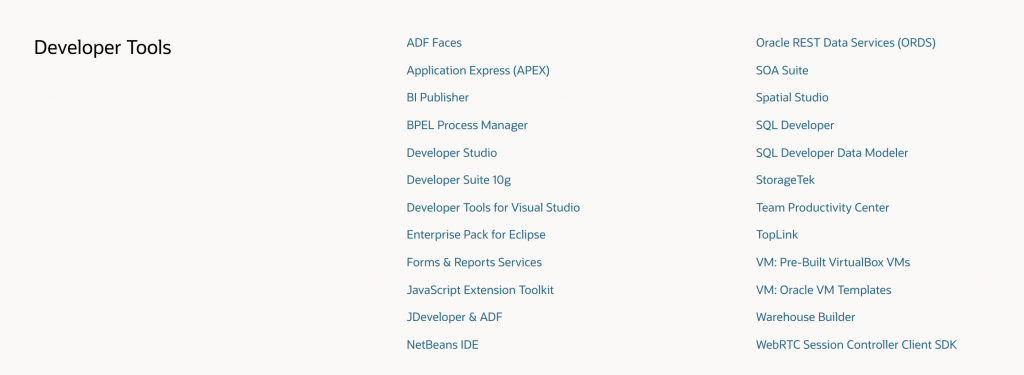Click the Developer Tools heading
The height and width of the screenshot is (375, 1024).
(103, 47)
